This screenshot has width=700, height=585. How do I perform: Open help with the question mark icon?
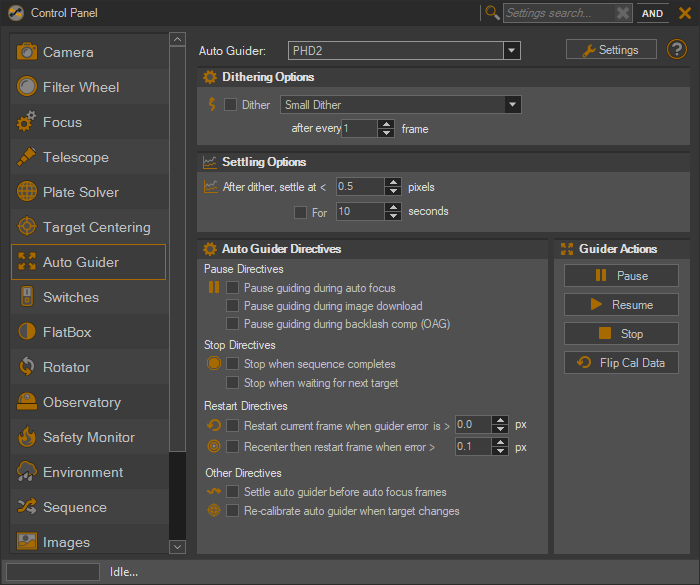[677, 50]
